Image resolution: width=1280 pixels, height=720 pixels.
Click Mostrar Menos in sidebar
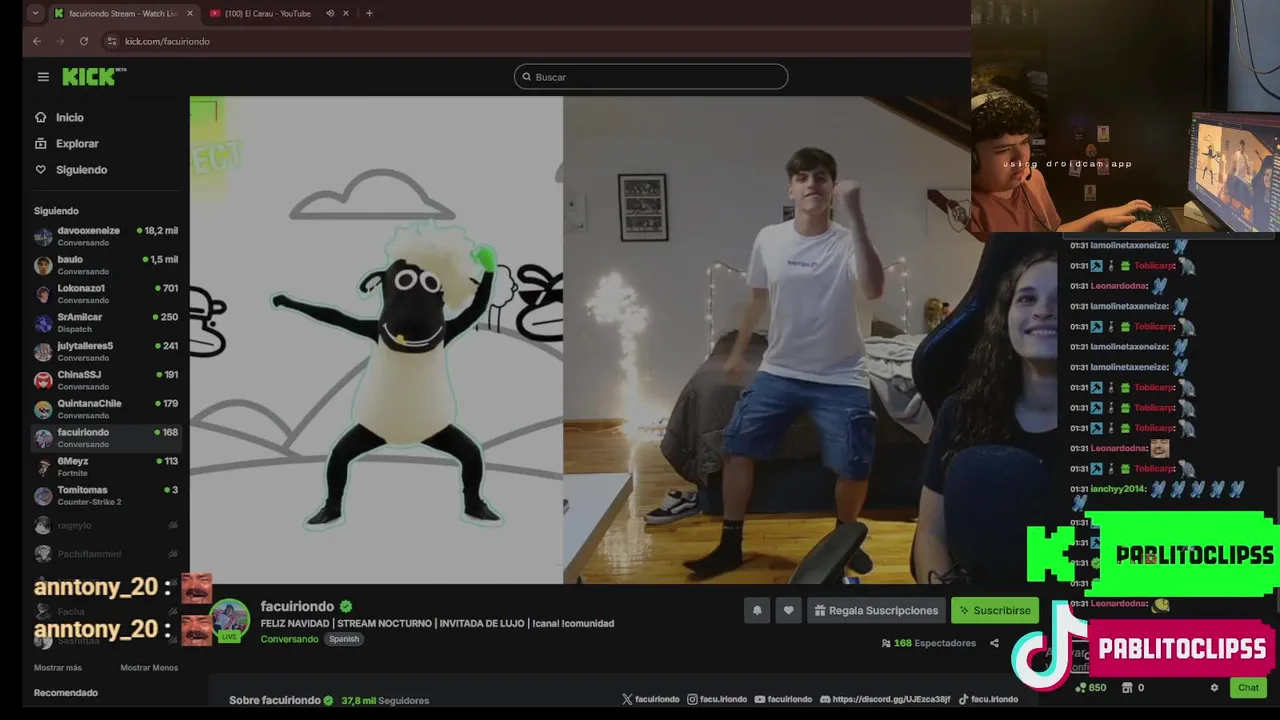[149, 668]
